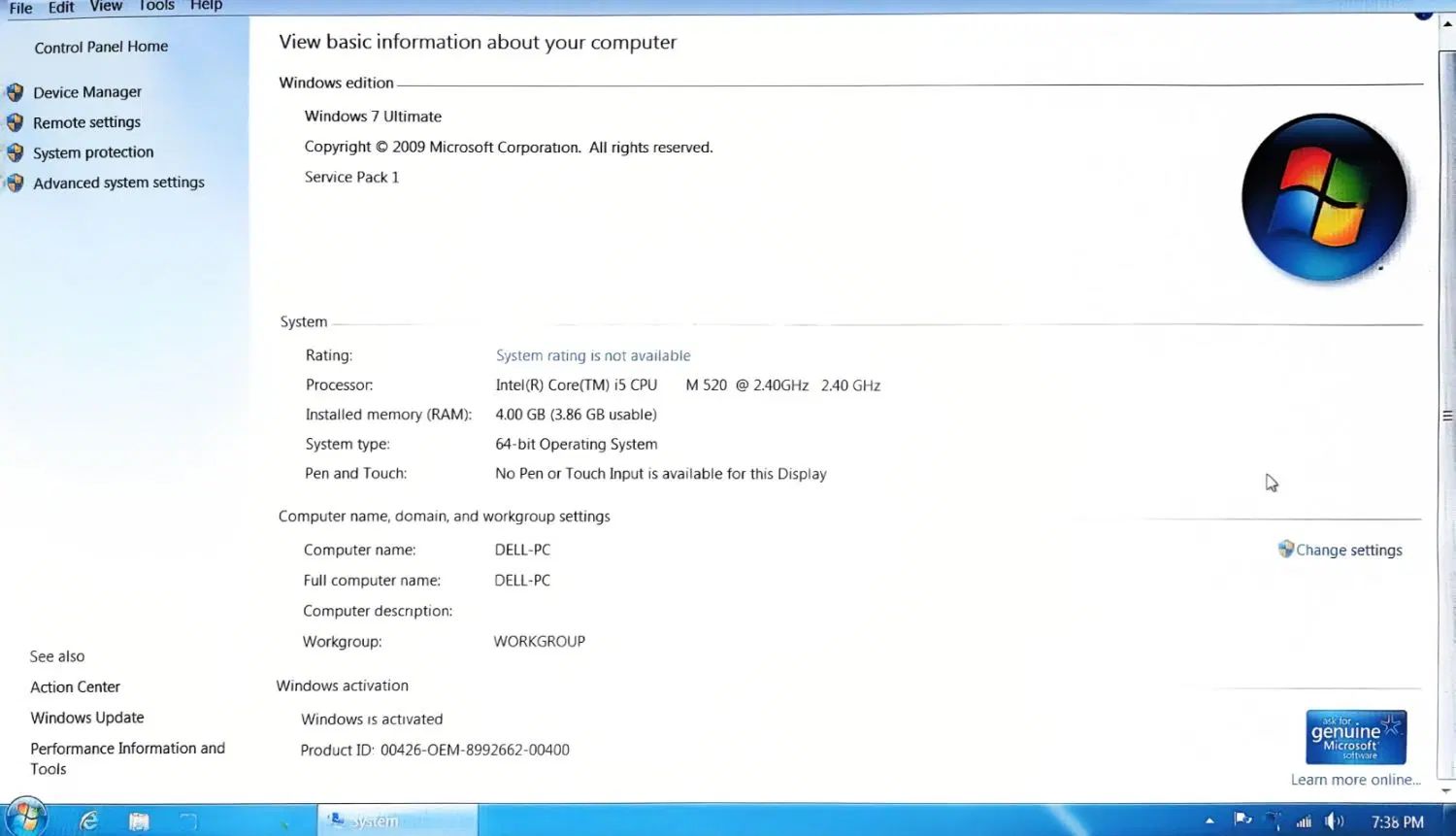The width and height of the screenshot is (1456, 836).
Task: Open the Advanced system settings link
Action: pos(118,183)
